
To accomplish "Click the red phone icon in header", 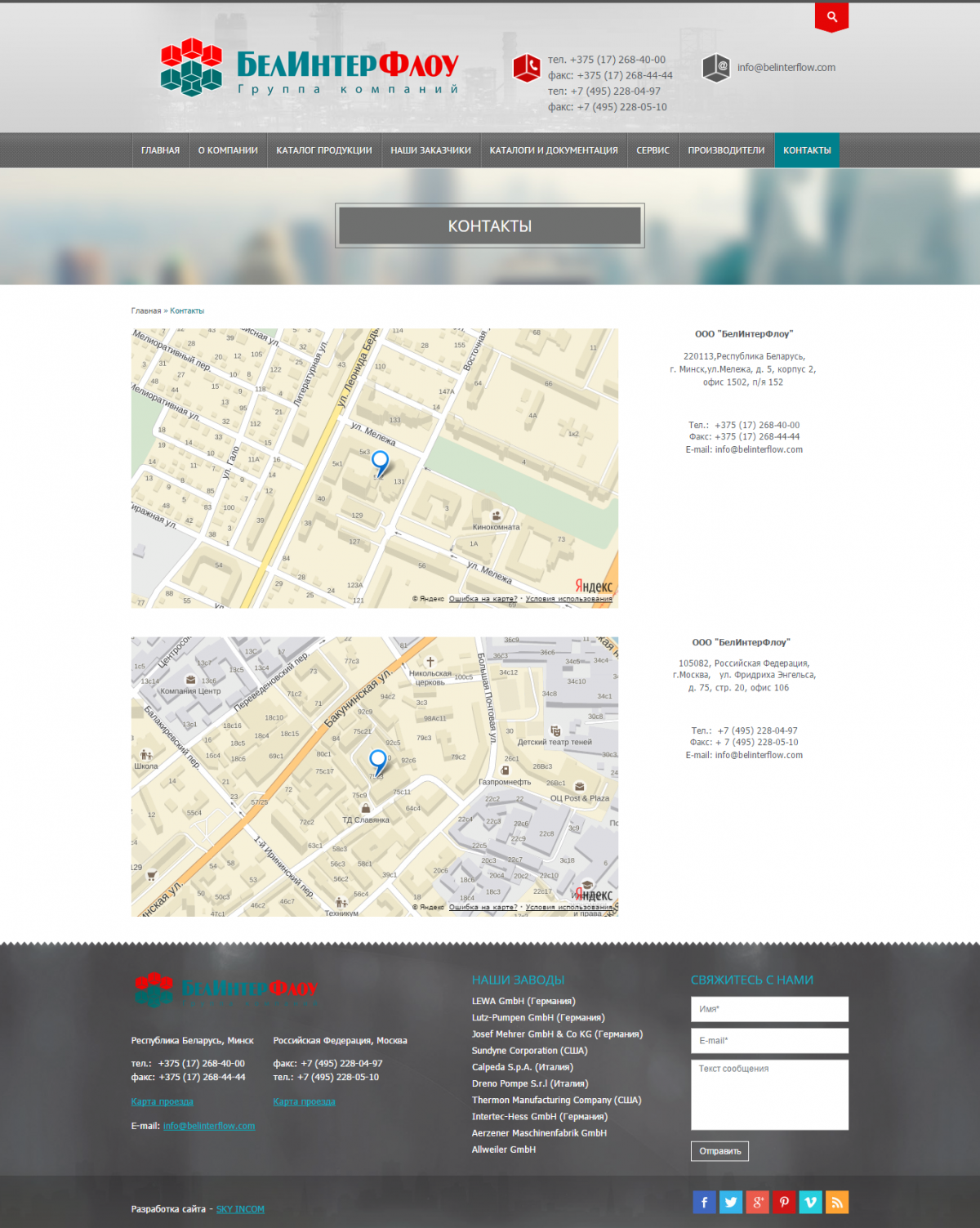I will 527,68.
